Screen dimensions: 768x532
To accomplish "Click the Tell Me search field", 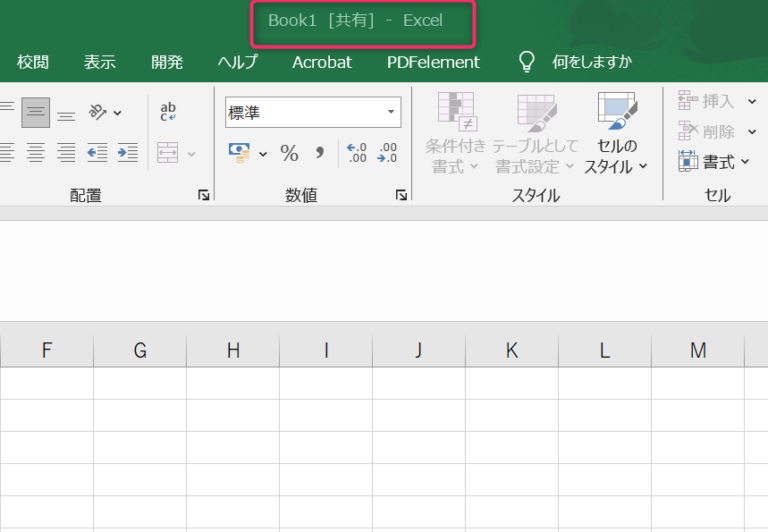I will pos(592,62).
